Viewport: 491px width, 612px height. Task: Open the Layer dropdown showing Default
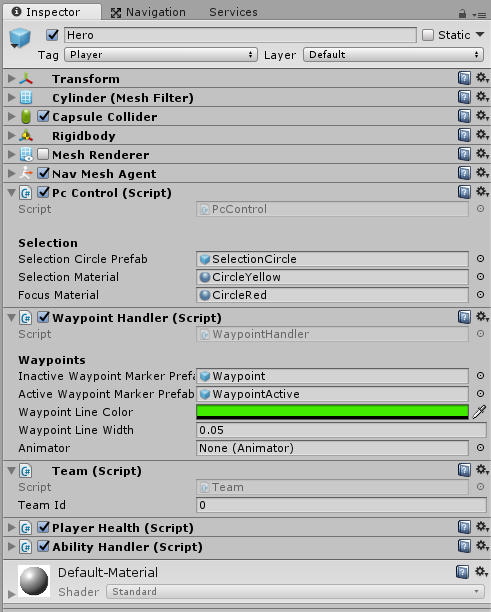(x=393, y=55)
